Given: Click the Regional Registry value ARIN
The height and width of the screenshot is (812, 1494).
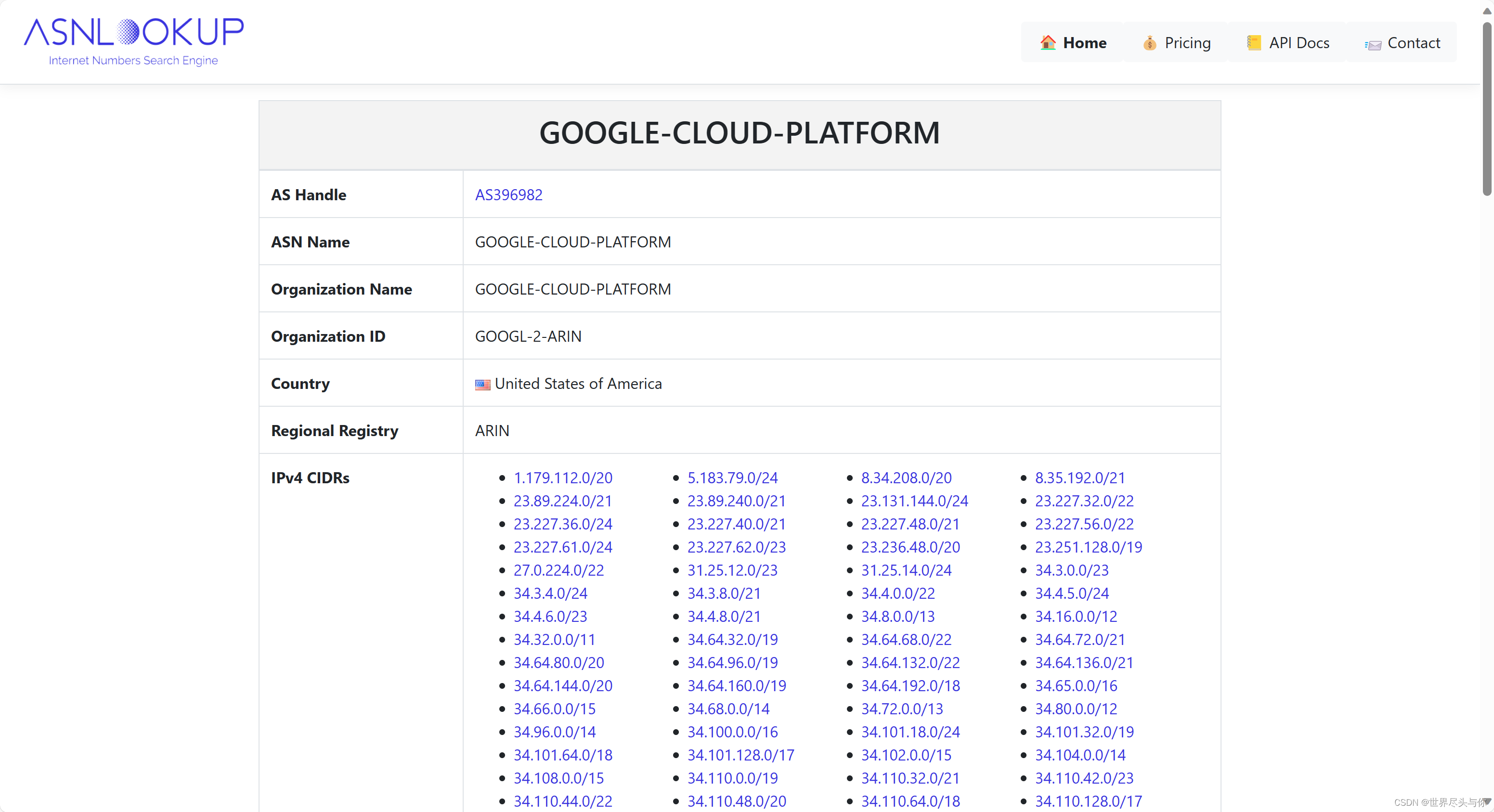Looking at the screenshot, I should 492,431.
